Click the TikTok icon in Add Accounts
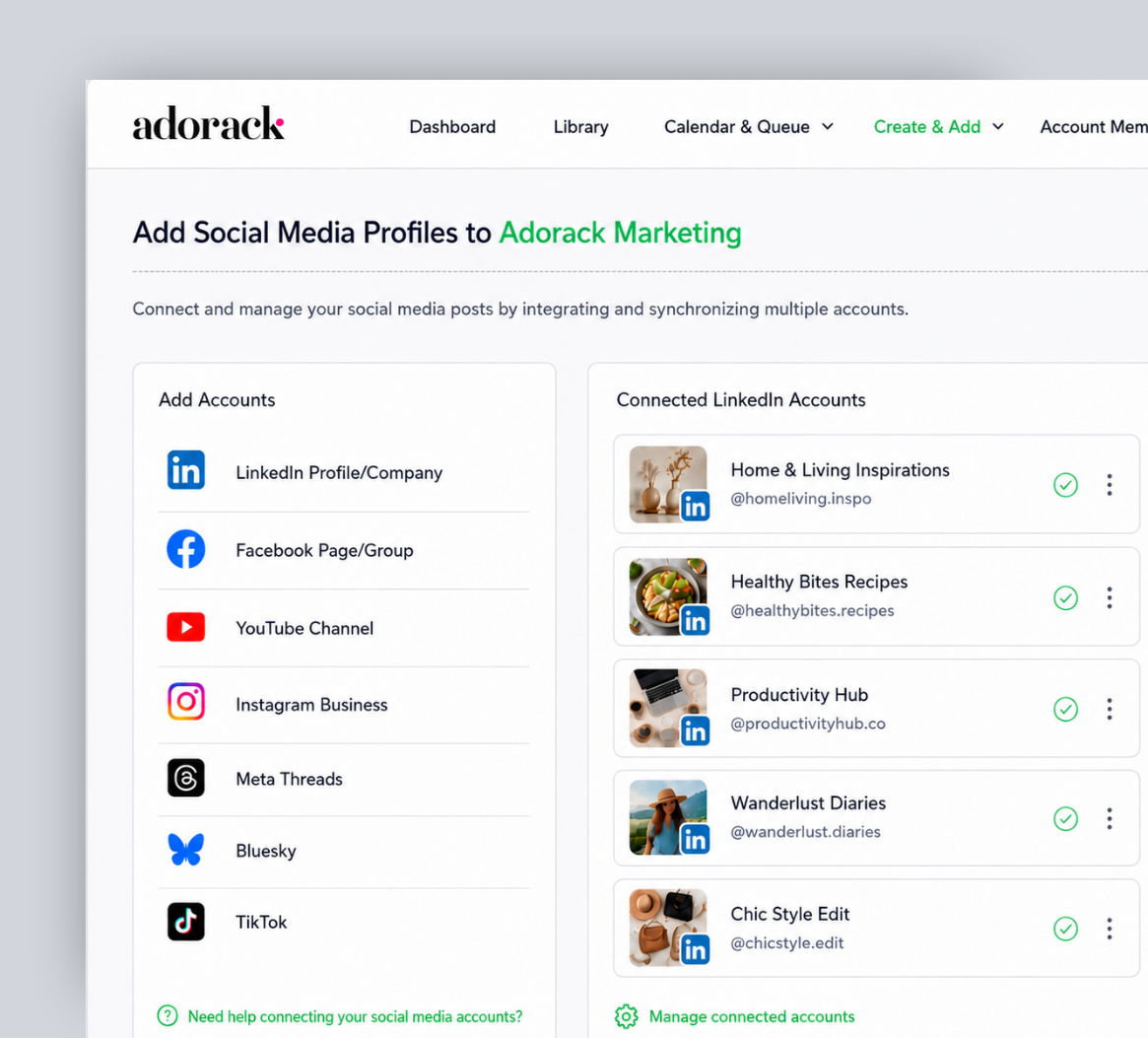 coord(186,922)
